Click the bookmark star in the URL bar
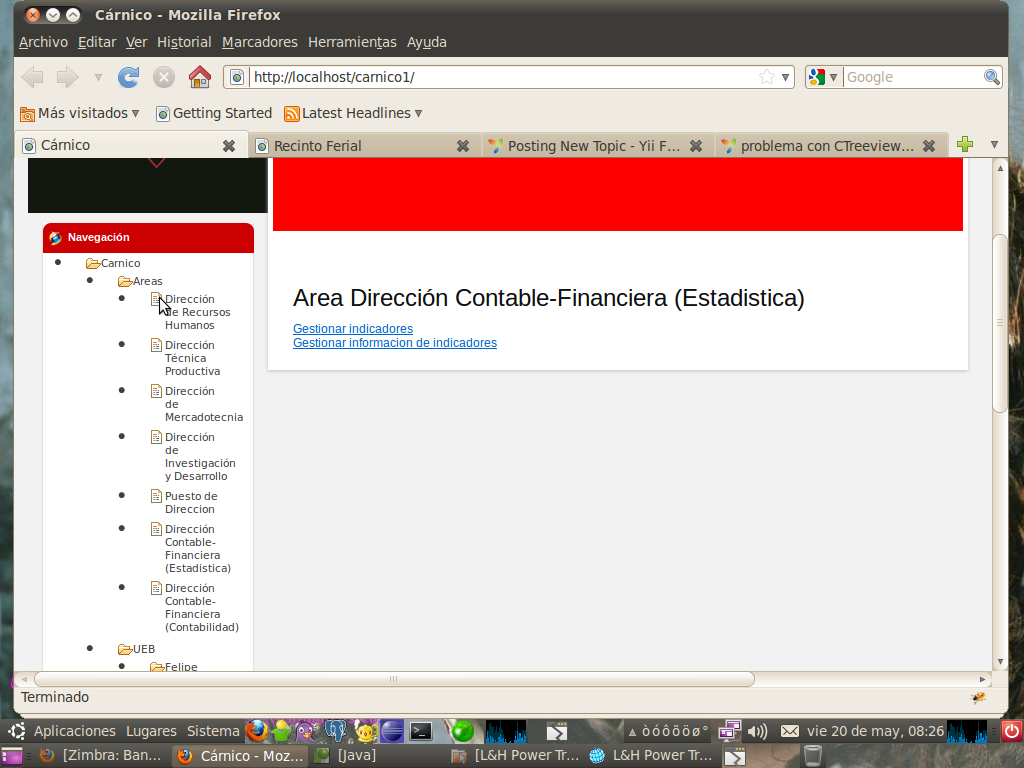This screenshot has height=768, width=1024. [767, 77]
